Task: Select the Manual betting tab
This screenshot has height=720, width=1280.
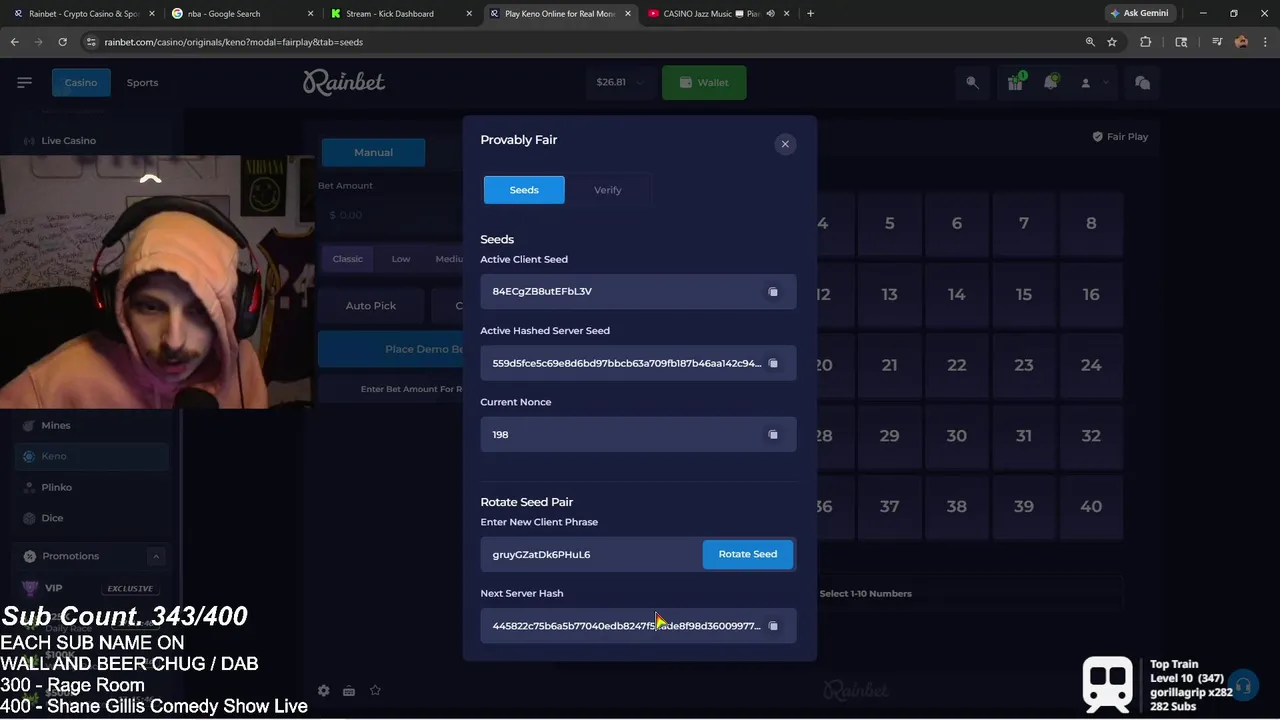Action: click(x=373, y=152)
